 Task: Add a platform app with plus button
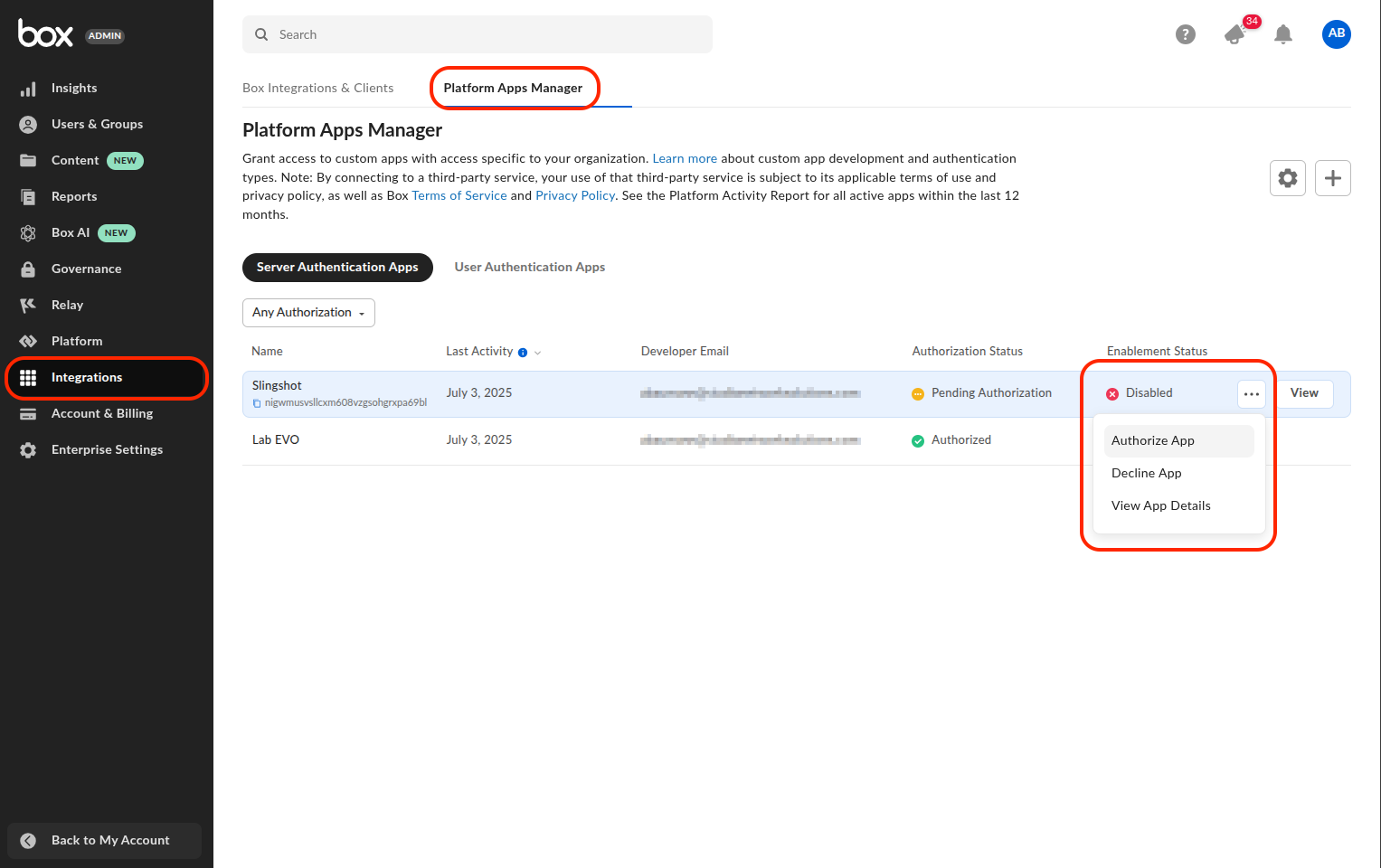click(x=1333, y=178)
